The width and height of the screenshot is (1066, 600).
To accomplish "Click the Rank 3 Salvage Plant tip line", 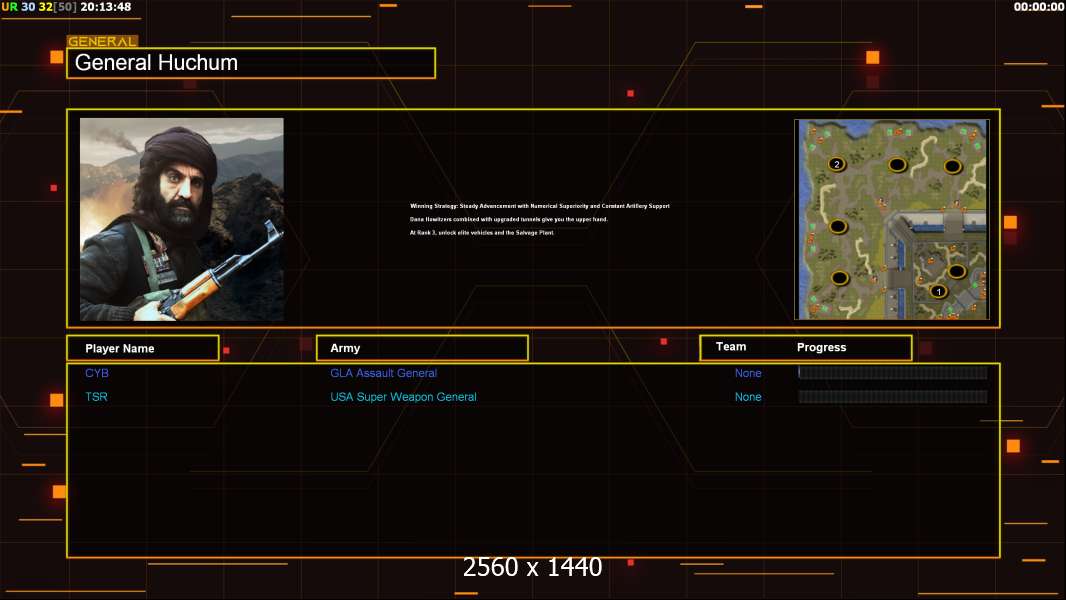I will 482,232.
